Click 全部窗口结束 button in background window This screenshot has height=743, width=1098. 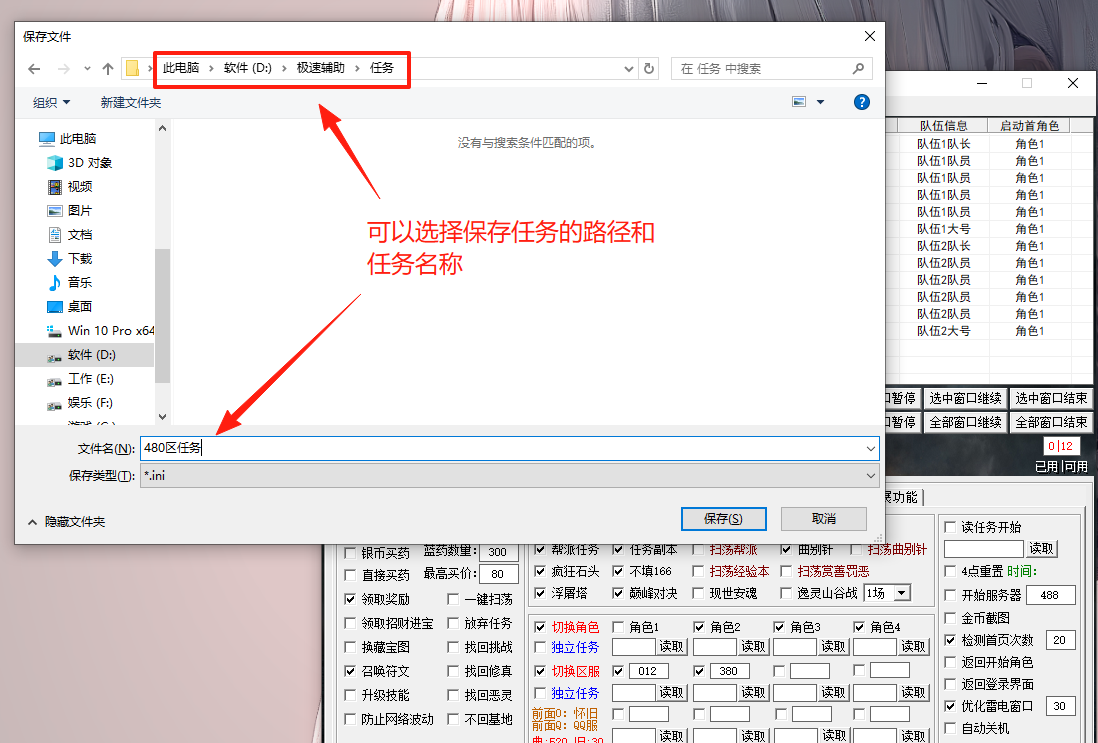(x=1051, y=422)
